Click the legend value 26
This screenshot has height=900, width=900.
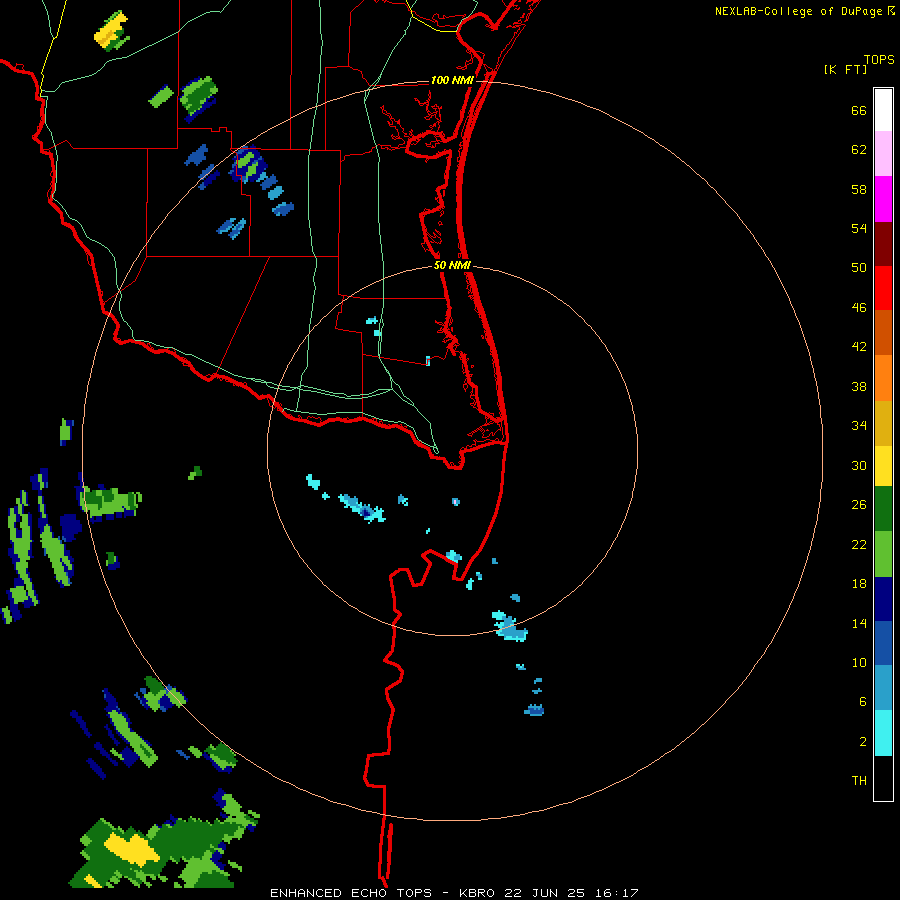[x=859, y=505]
